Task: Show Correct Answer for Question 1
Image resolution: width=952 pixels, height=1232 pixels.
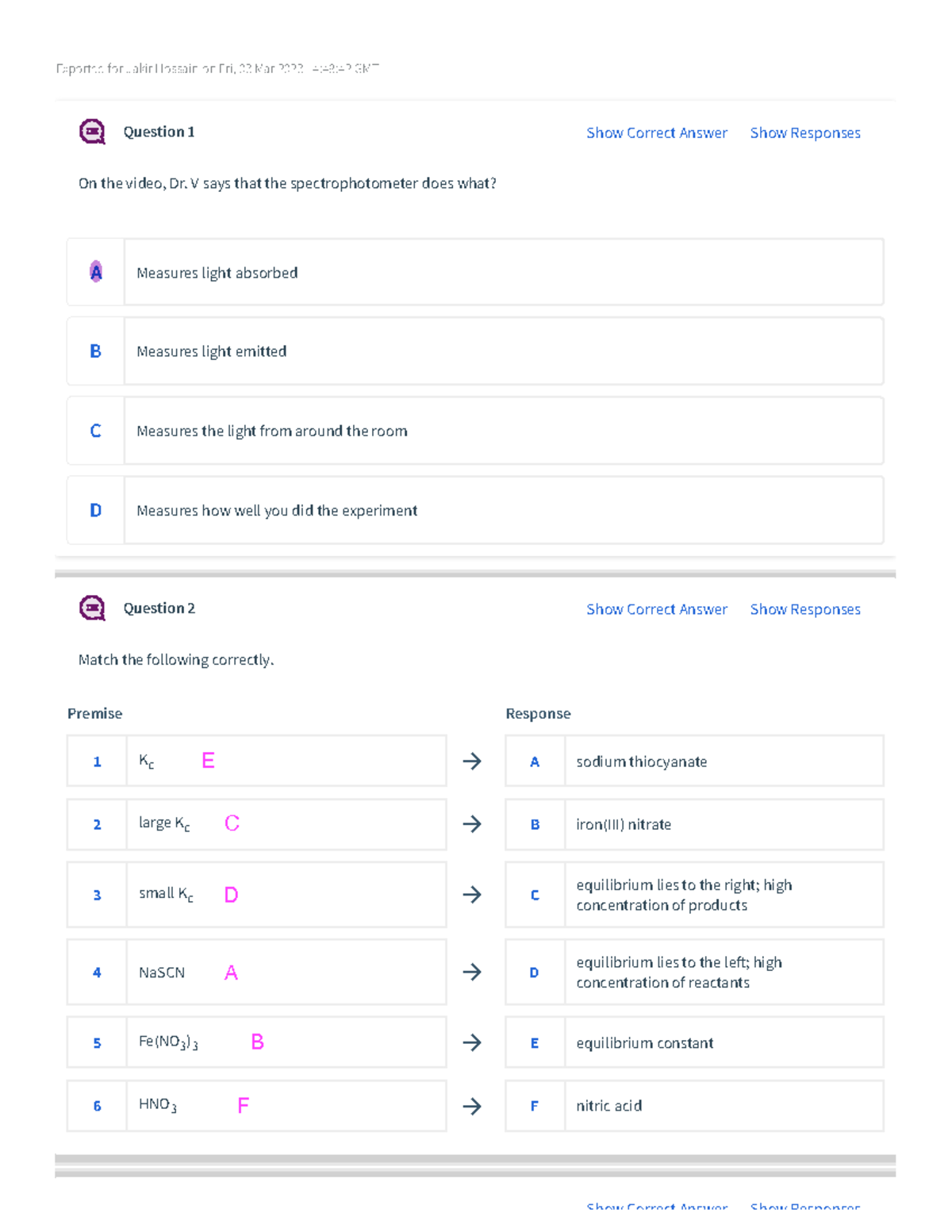Action: tap(657, 133)
